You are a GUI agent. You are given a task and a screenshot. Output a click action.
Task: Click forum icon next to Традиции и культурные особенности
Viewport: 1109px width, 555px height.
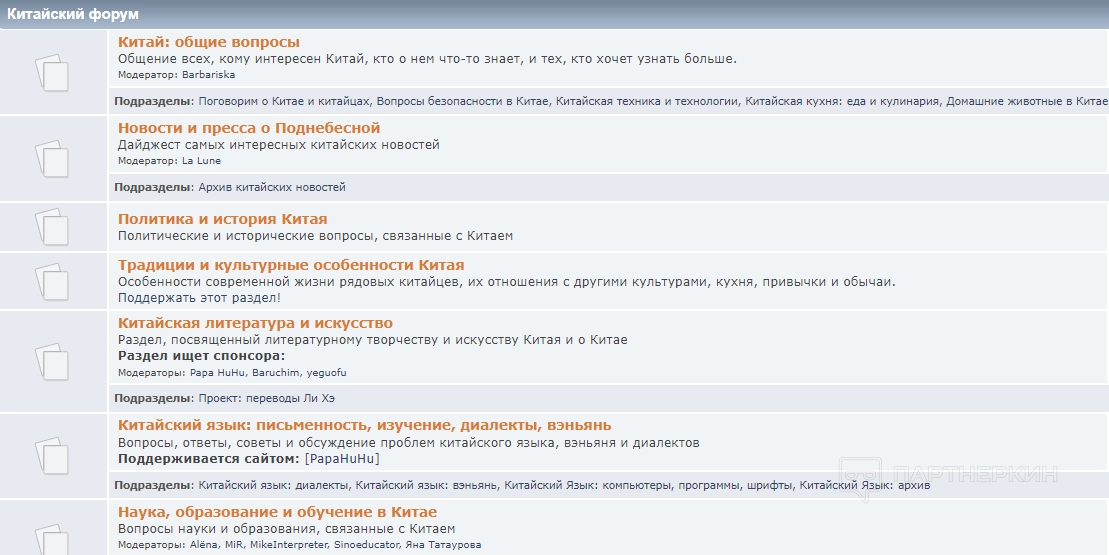pos(53,281)
